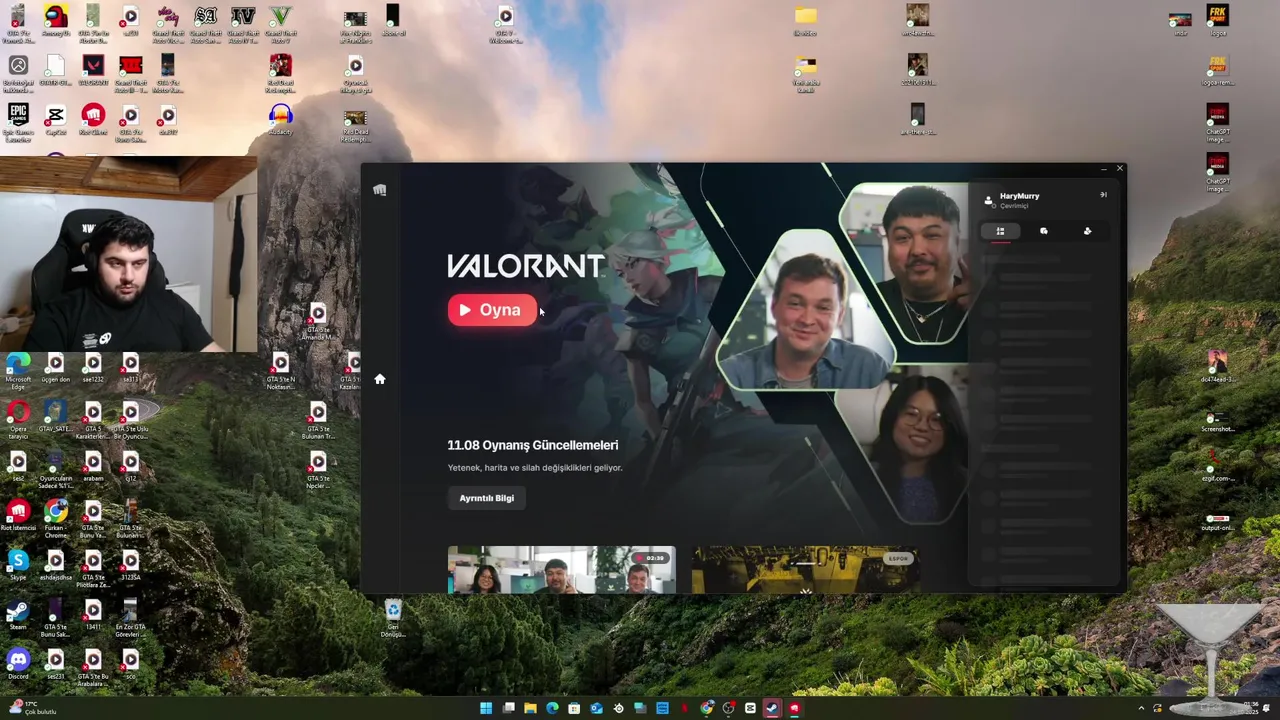This screenshot has height=720, width=1280.
Task: Click the add friend icon in the social panel
Action: pos(1088,231)
